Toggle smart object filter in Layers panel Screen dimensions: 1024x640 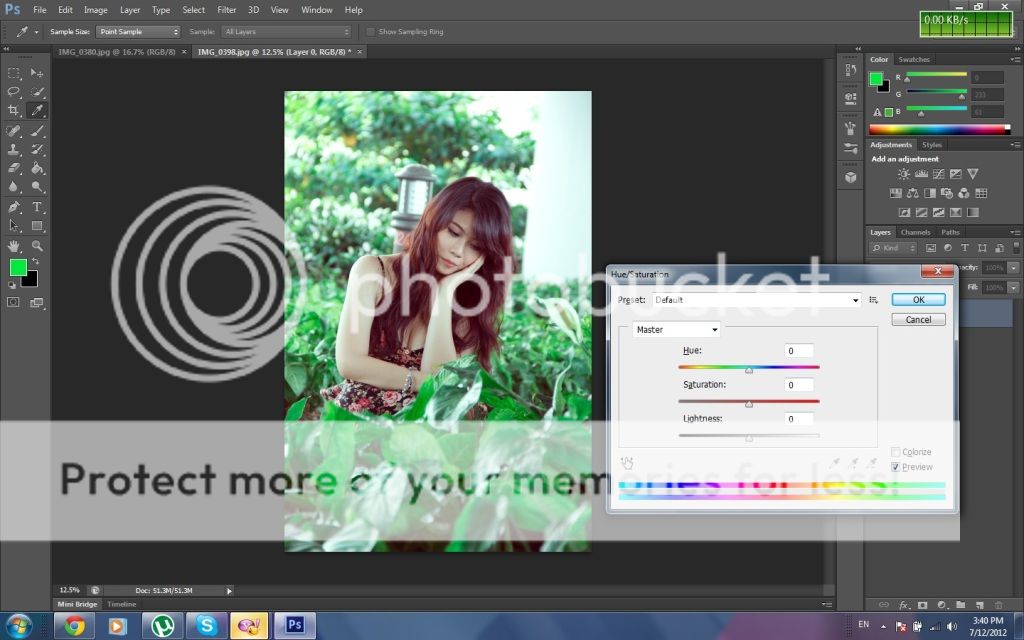[x=999, y=248]
